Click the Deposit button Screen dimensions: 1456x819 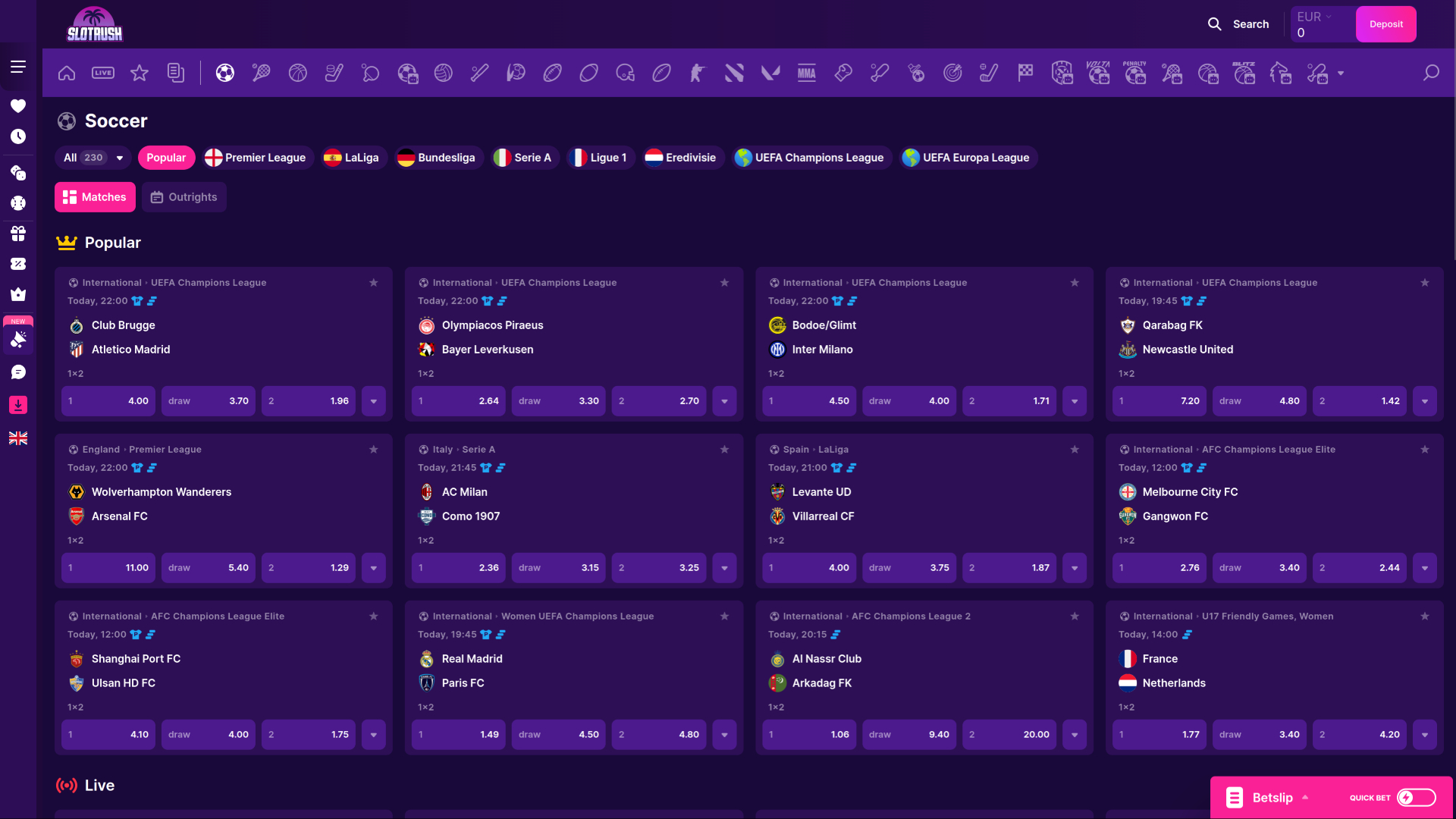click(x=1385, y=24)
